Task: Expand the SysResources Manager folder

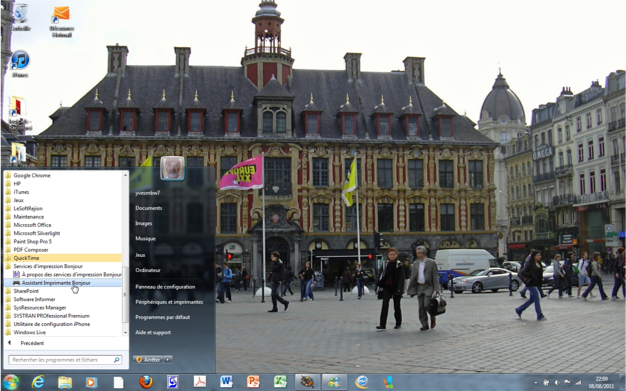Action: tap(63, 308)
